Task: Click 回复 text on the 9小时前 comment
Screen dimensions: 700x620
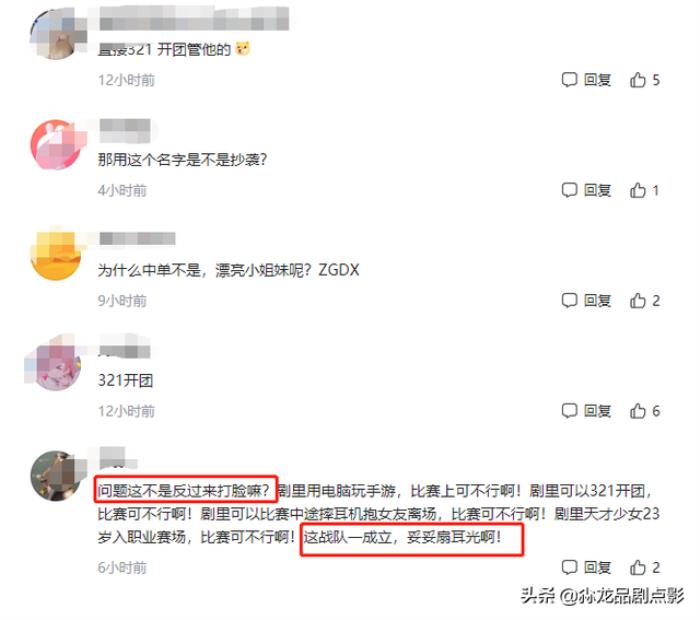Action: (598, 300)
